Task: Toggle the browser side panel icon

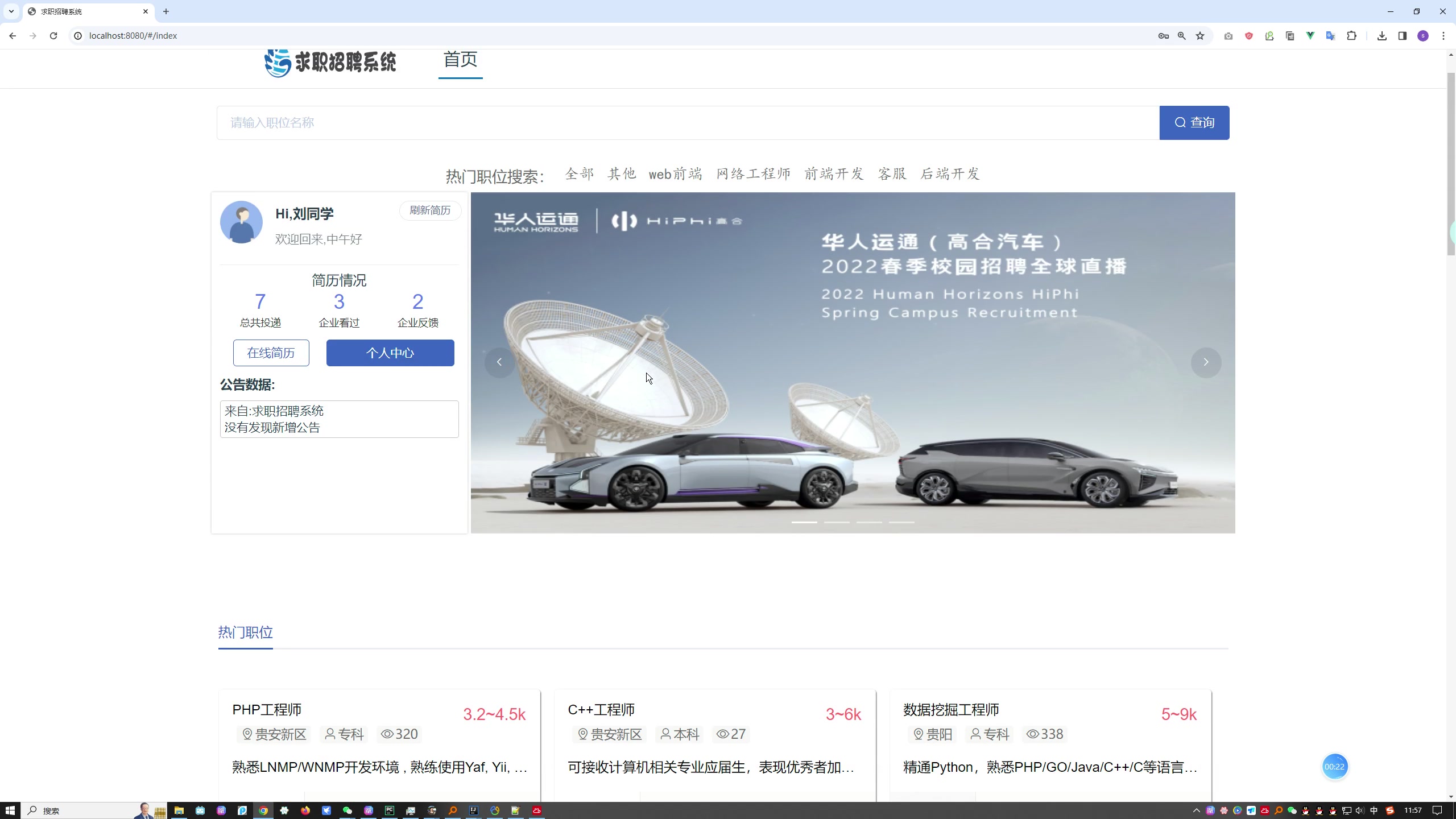Action: 1403,36
